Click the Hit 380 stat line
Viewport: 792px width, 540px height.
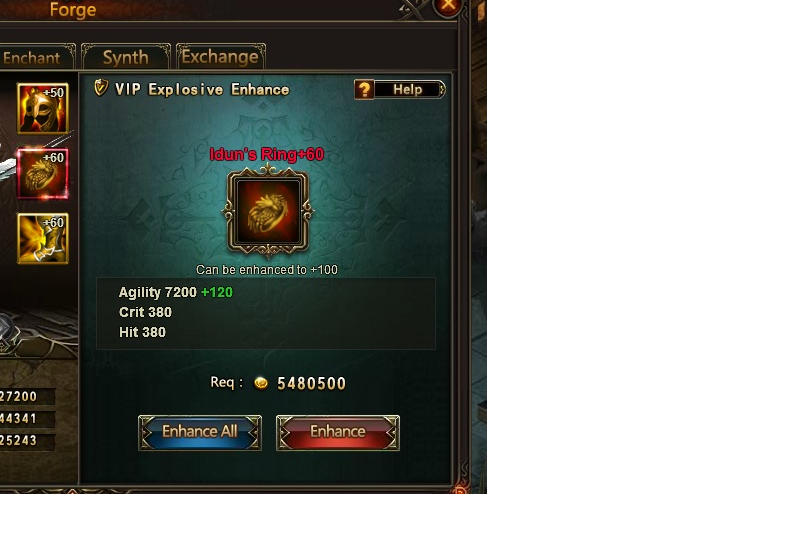[x=142, y=332]
